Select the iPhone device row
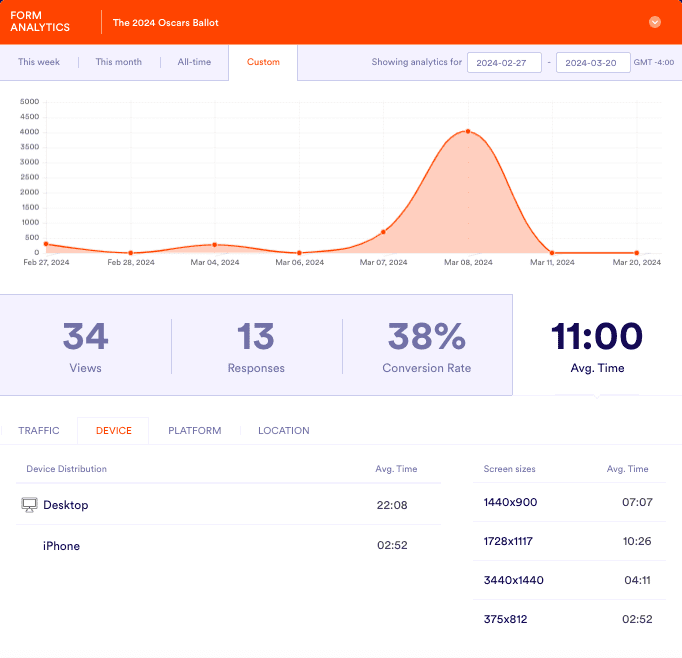682x658 pixels. (x=229, y=546)
